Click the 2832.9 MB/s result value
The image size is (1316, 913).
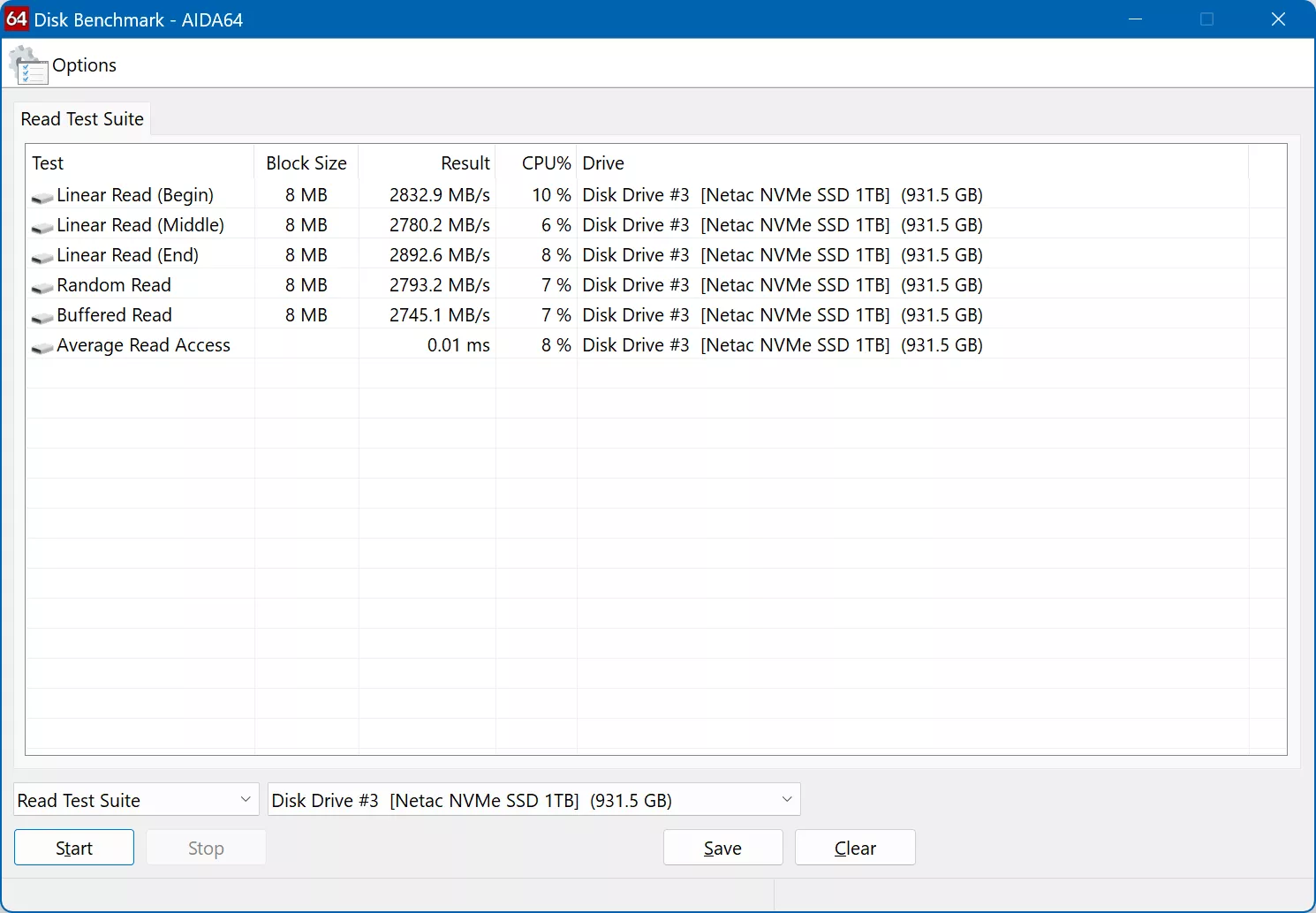[440, 195]
